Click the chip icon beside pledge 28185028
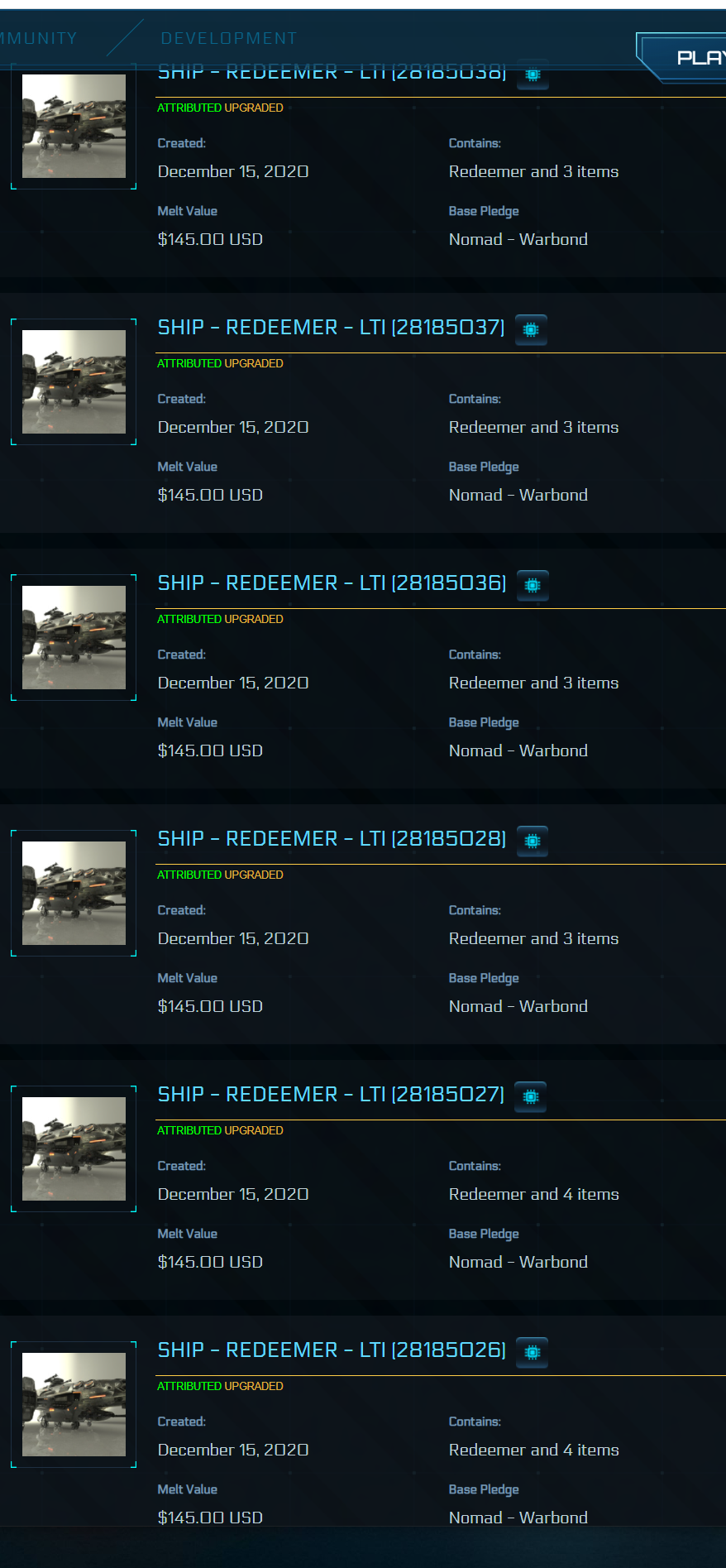Viewport: 726px width, 1568px height. pyautogui.click(x=533, y=841)
